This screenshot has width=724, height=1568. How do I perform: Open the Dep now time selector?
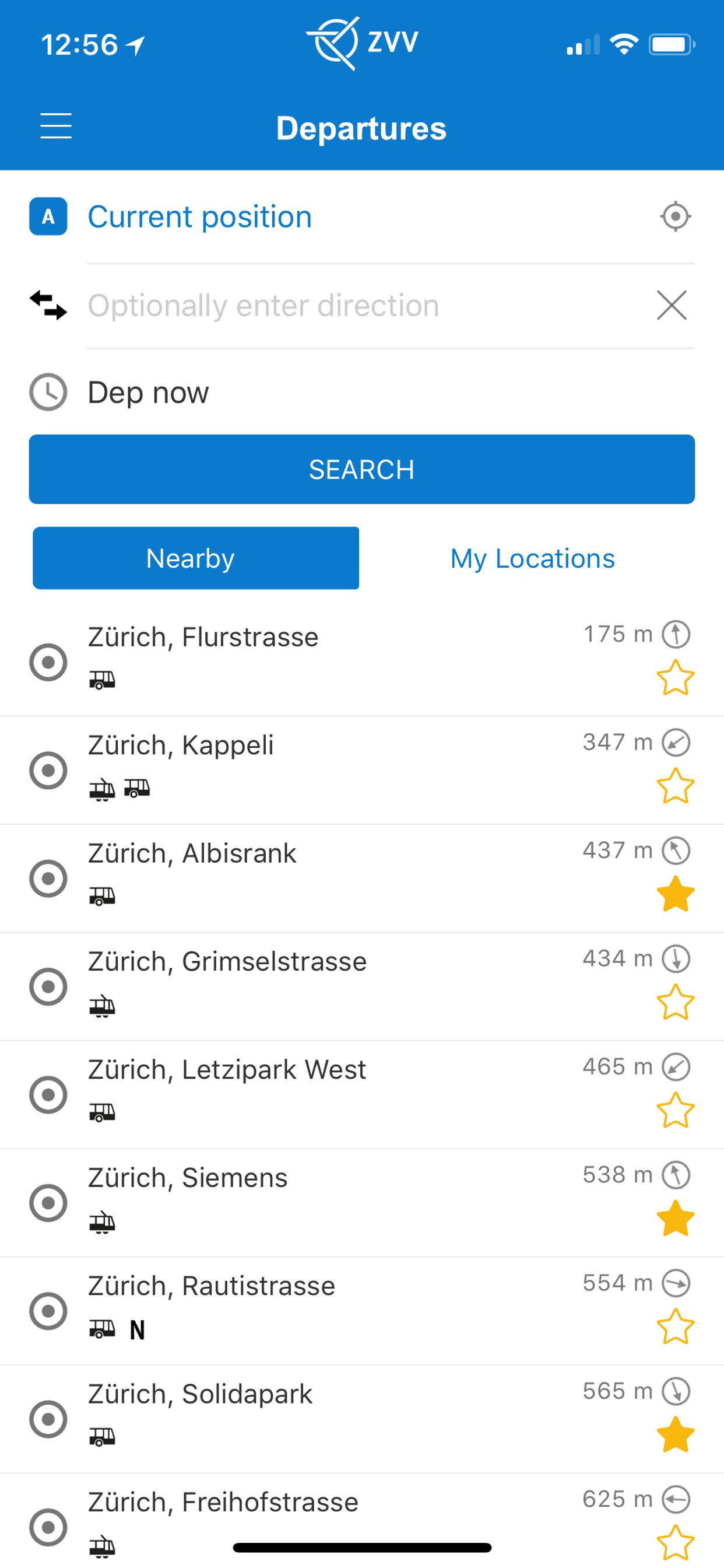[149, 393]
